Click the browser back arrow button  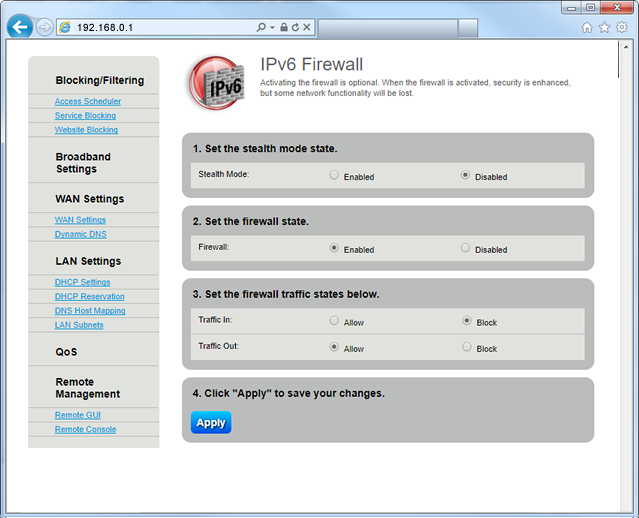pyautogui.click(x=19, y=27)
